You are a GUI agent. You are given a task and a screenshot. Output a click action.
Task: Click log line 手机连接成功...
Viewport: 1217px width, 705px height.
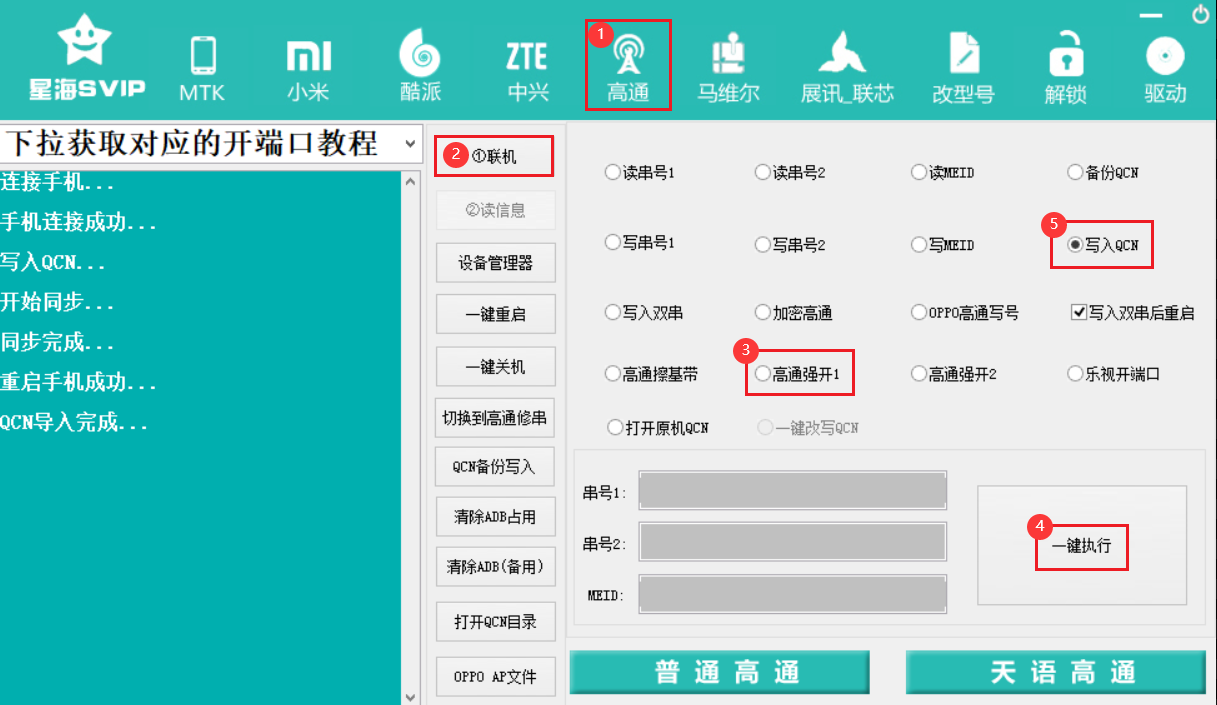coord(78,223)
